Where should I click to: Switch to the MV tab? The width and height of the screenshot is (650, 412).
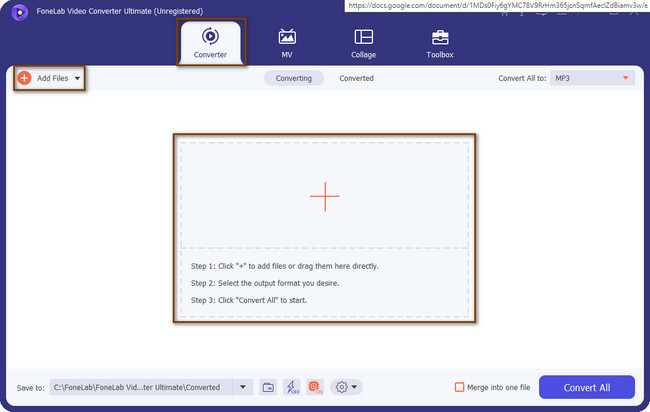pyautogui.click(x=286, y=42)
